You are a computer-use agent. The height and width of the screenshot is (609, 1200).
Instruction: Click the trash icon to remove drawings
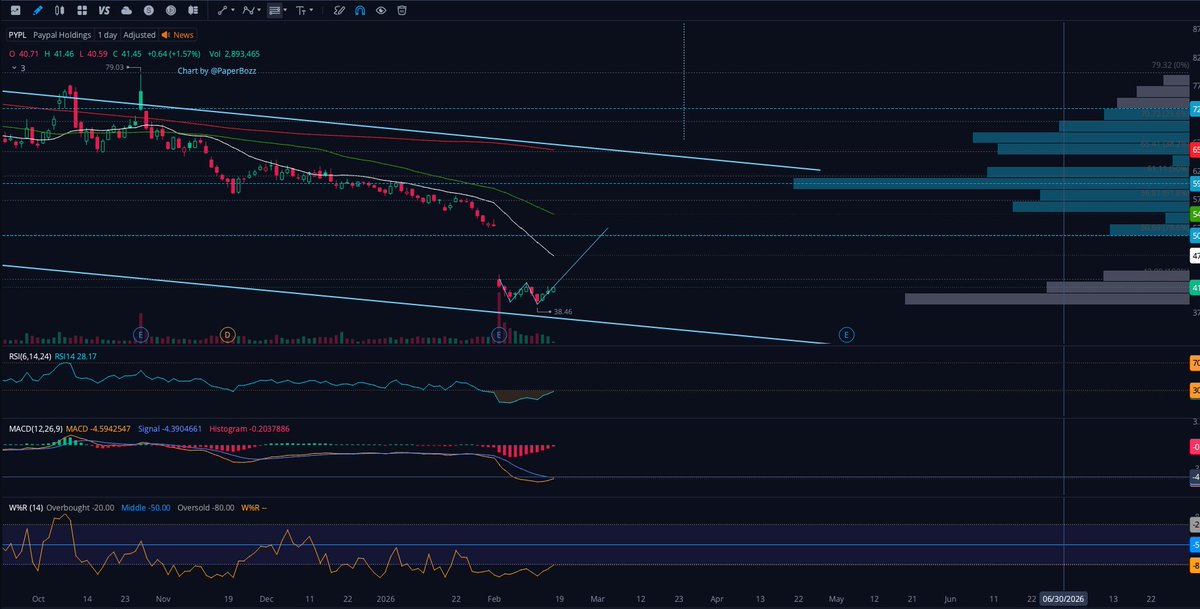pos(400,11)
